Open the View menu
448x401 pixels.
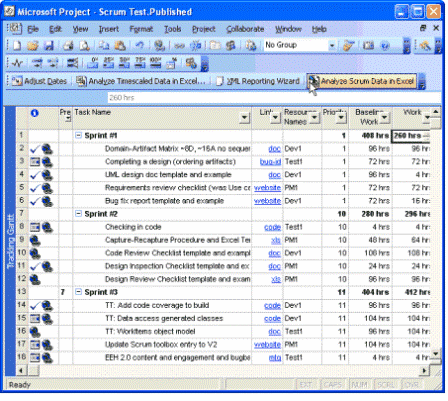(x=80, y=29)
